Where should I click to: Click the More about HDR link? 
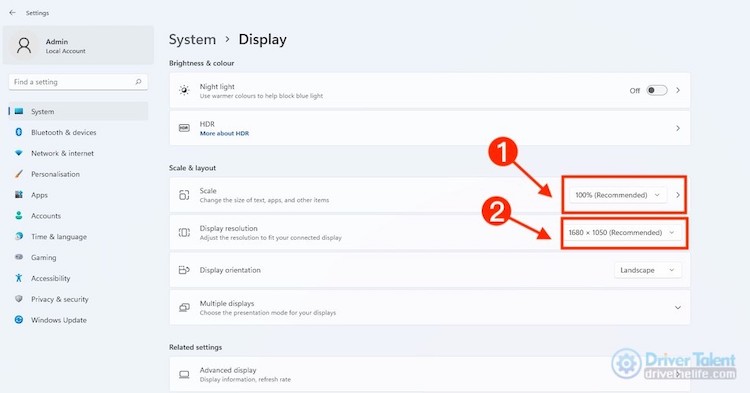224,133
